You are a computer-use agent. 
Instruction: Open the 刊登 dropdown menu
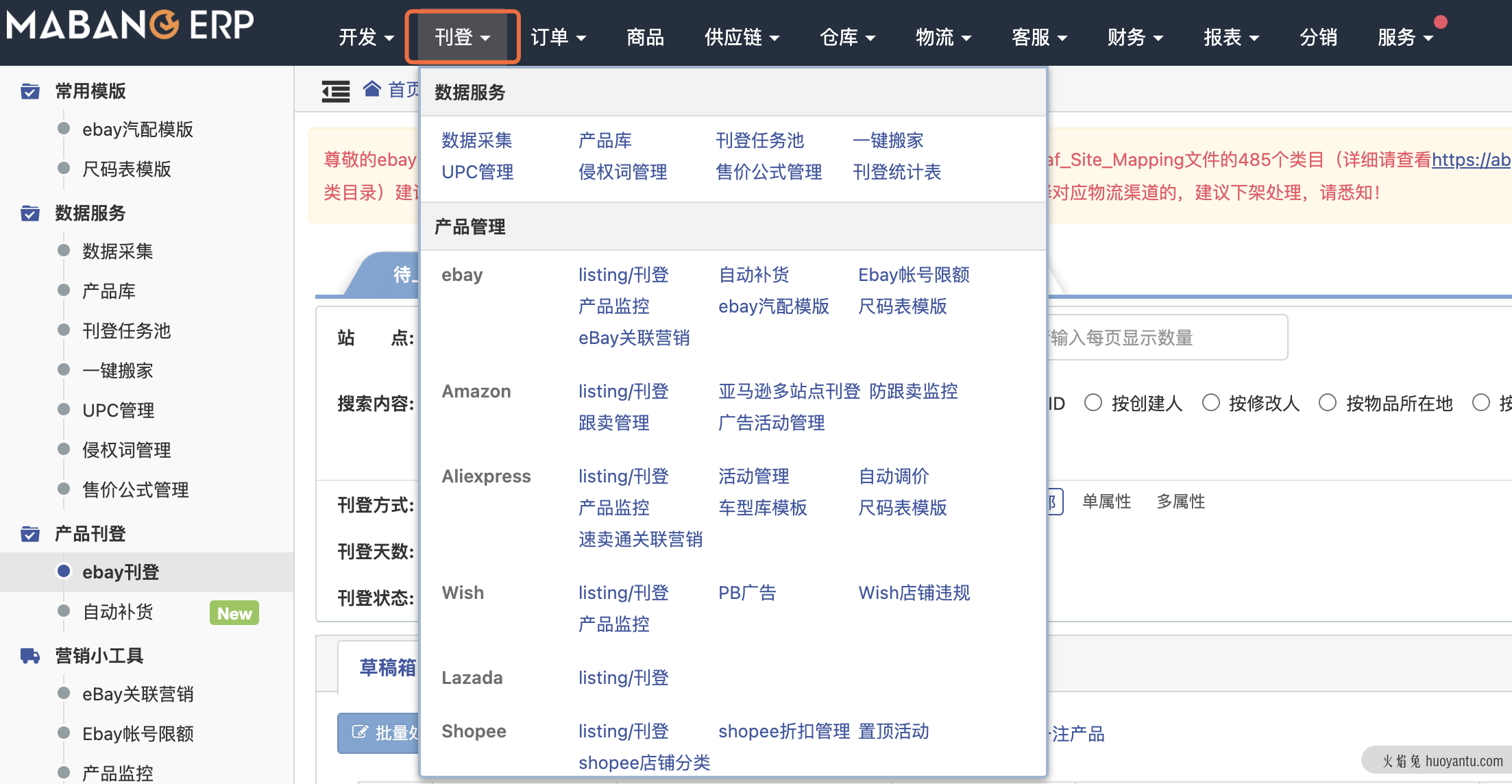pos(463,38)
